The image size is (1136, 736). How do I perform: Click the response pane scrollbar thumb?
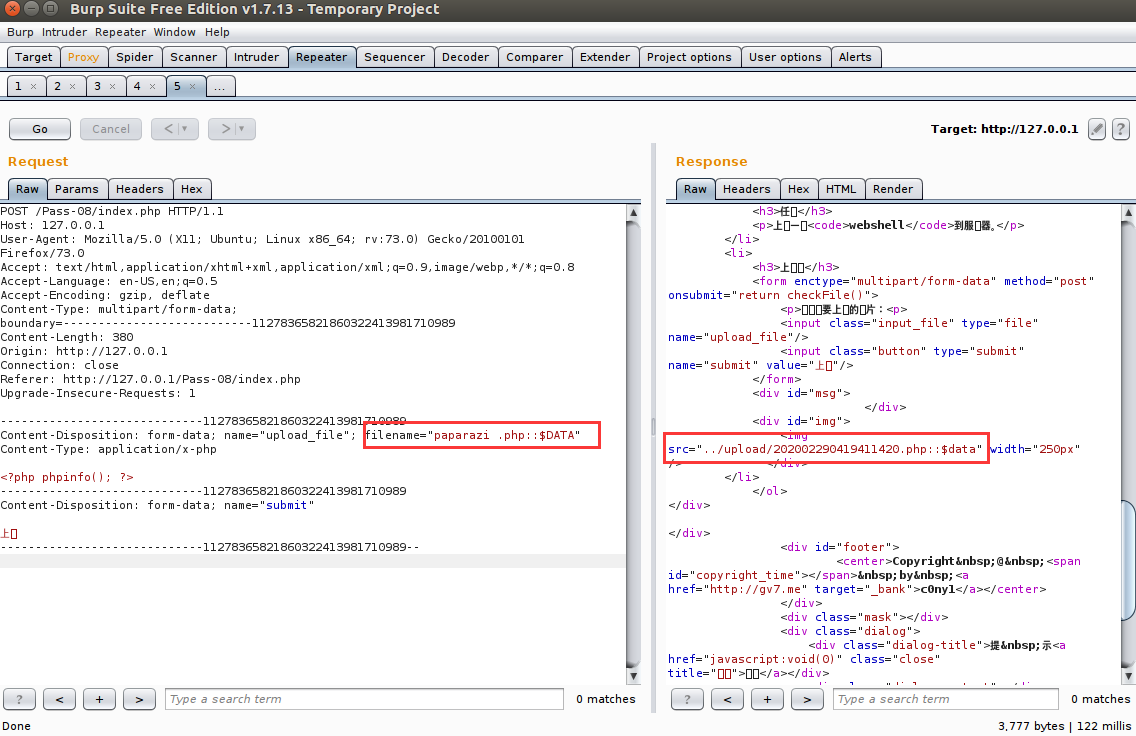(x=1128, y=560)
